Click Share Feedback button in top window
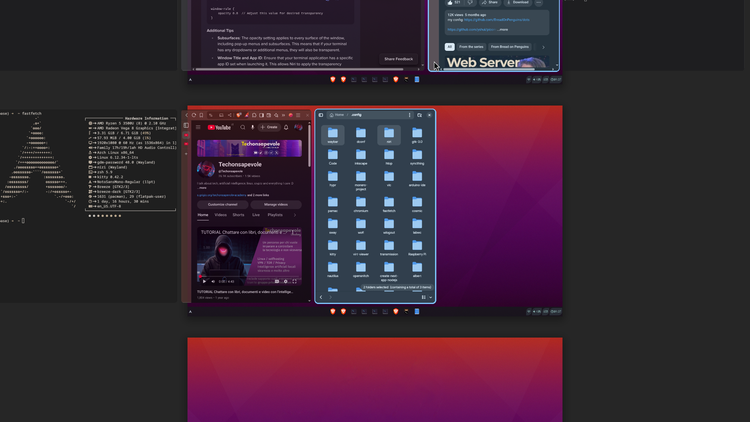750x422 pixels. click(398, 59)
